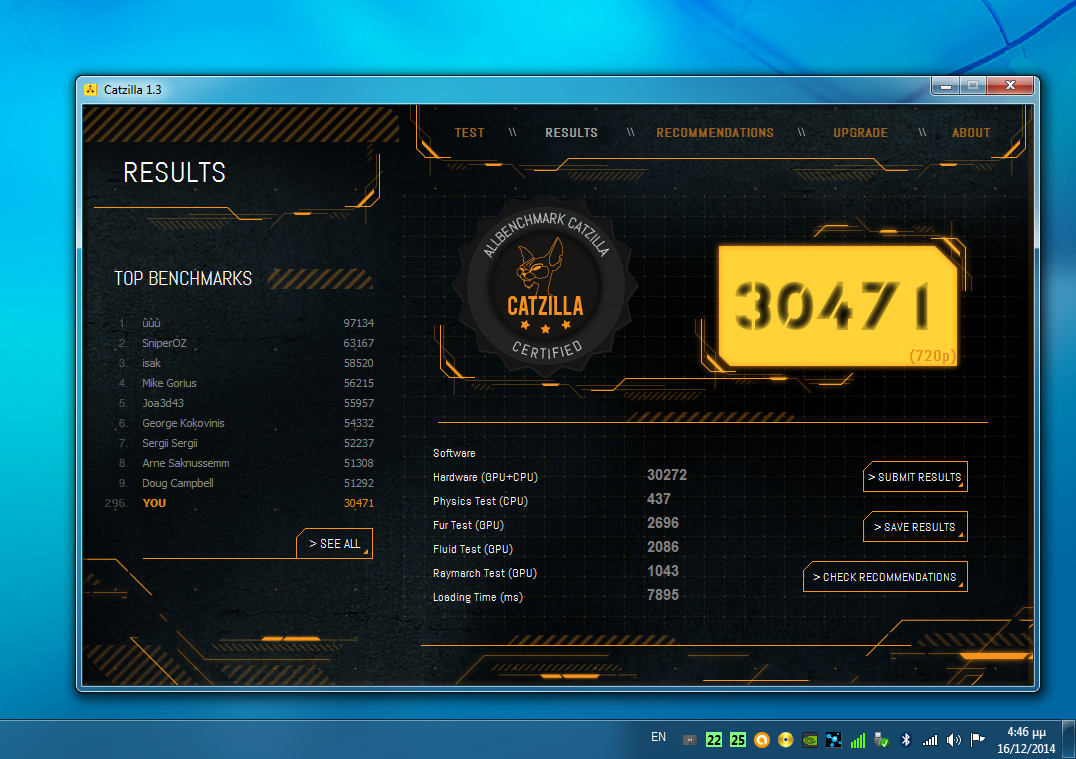Click the yellow 30471 score panel
Image resolution: width=1076 pixels, height=759 pixels.
click(x=837, y=306)
